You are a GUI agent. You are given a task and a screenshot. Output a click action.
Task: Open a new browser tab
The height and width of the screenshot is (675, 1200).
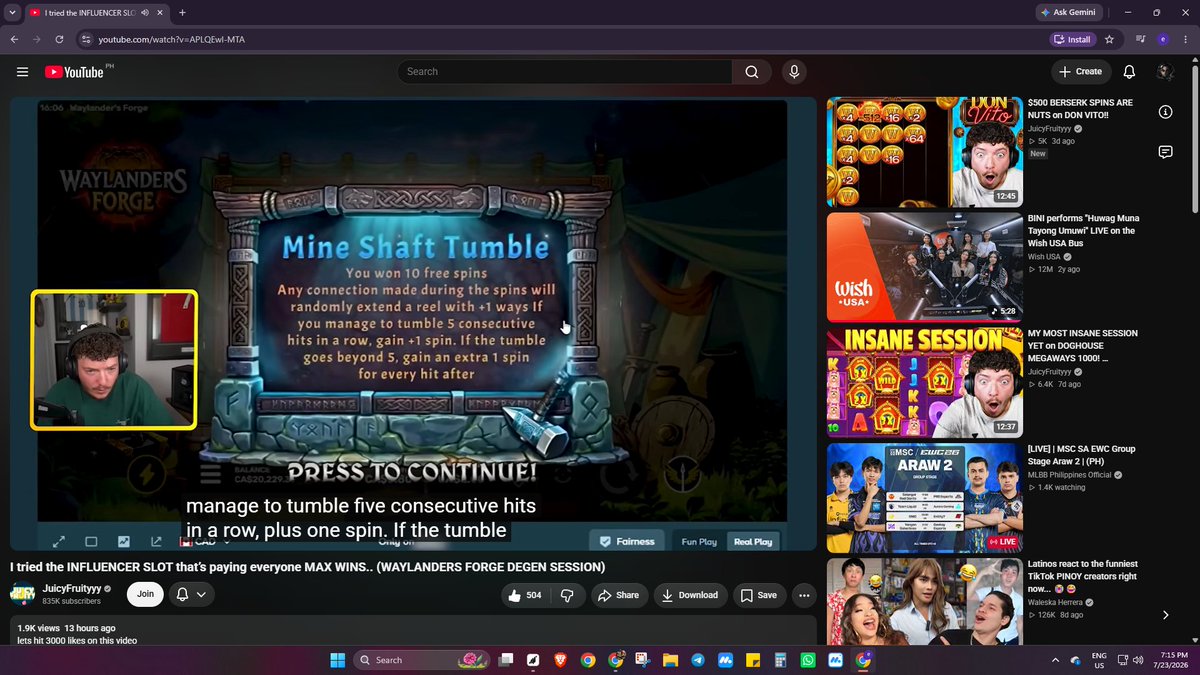[182, 12]
